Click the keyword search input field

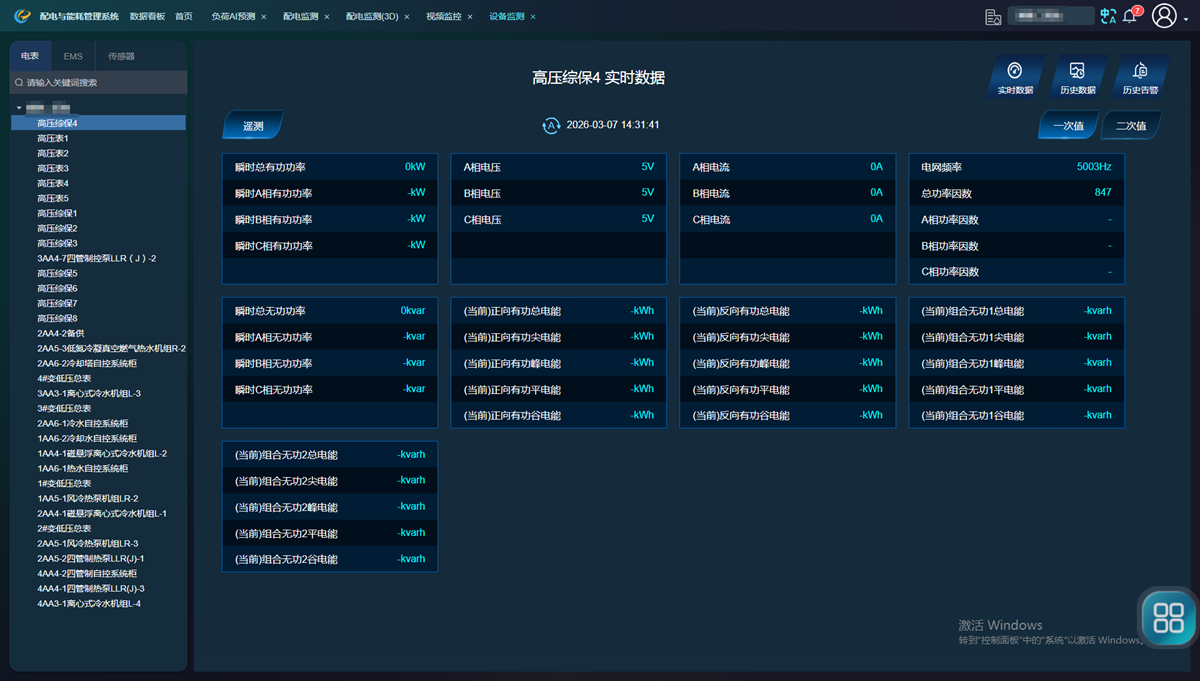click(x=100, y=83)
